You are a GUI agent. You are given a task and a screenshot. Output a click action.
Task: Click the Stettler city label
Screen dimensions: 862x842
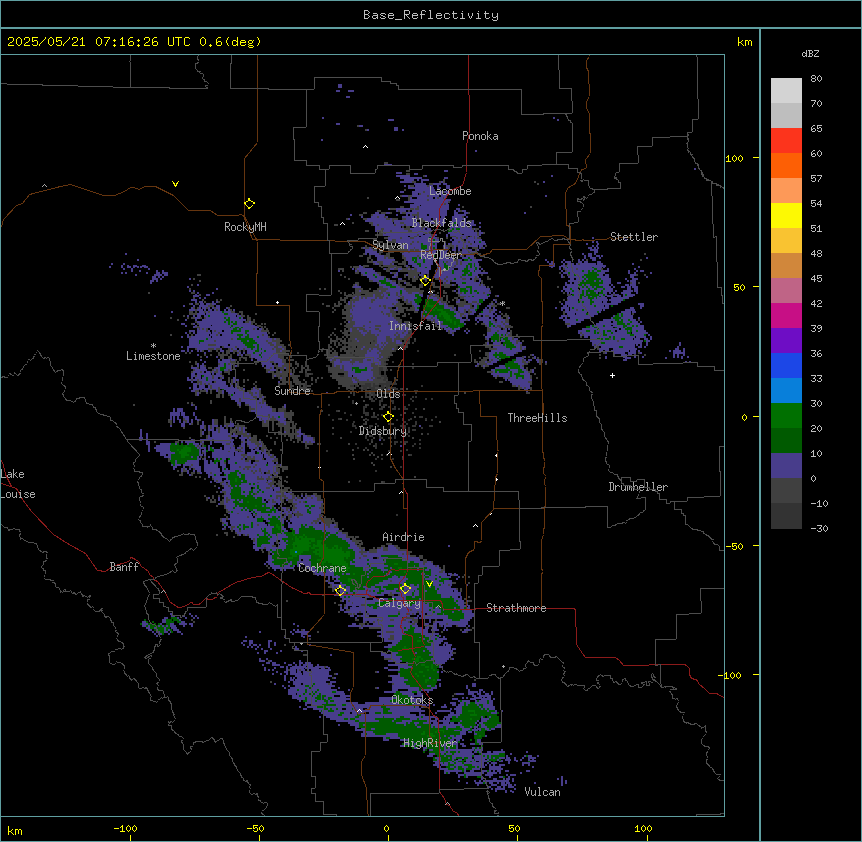634,237
